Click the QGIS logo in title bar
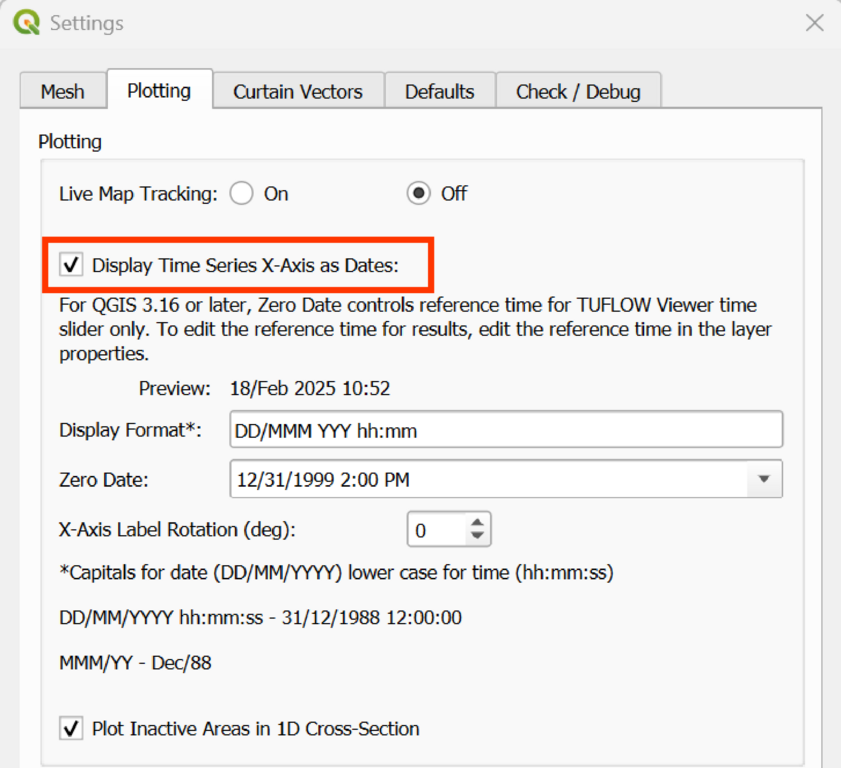Image resolution: width=841 pixels, height=768 pixels. pos(26,22)
